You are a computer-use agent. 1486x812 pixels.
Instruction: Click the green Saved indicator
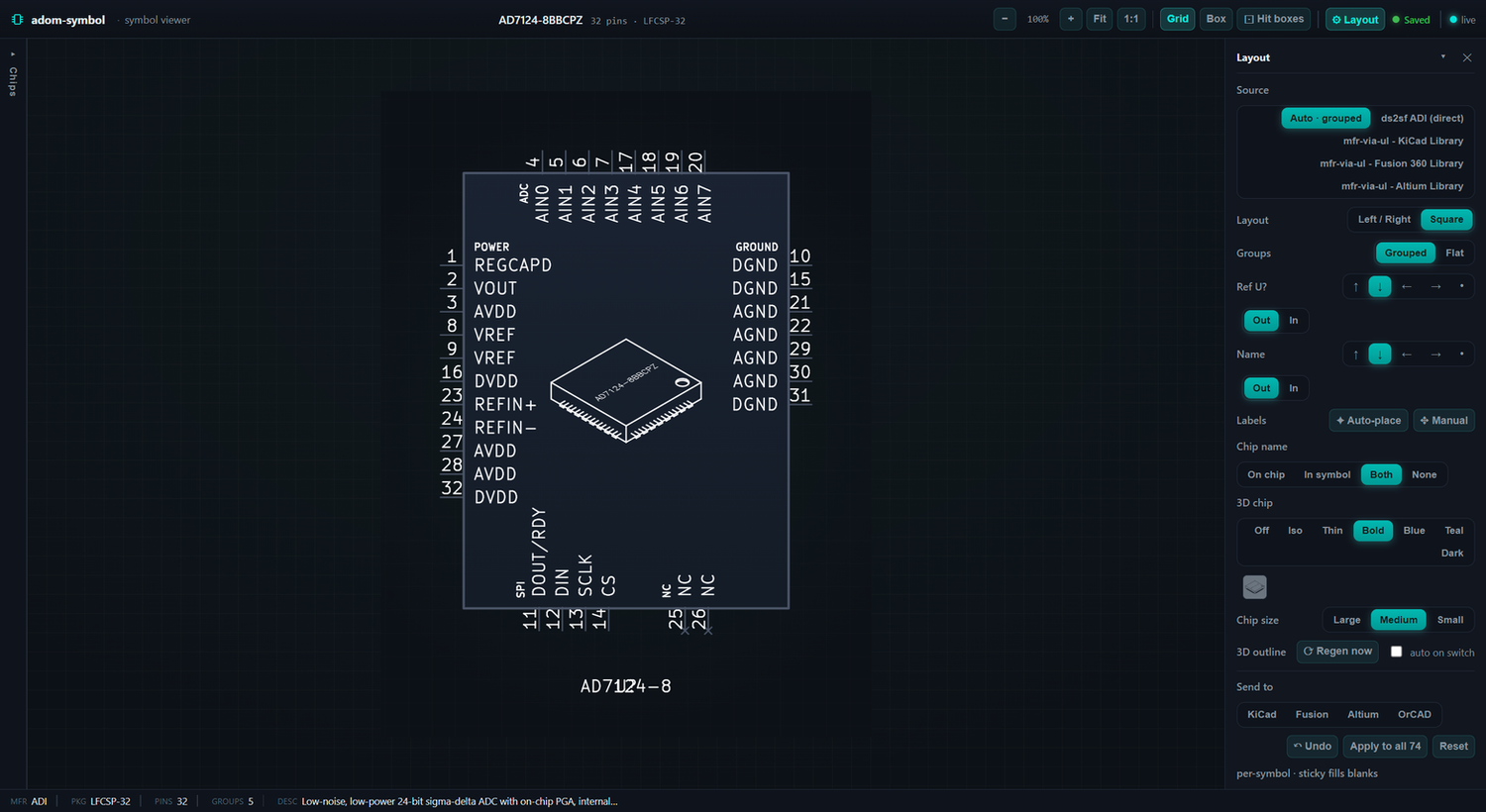[1412, 20]
